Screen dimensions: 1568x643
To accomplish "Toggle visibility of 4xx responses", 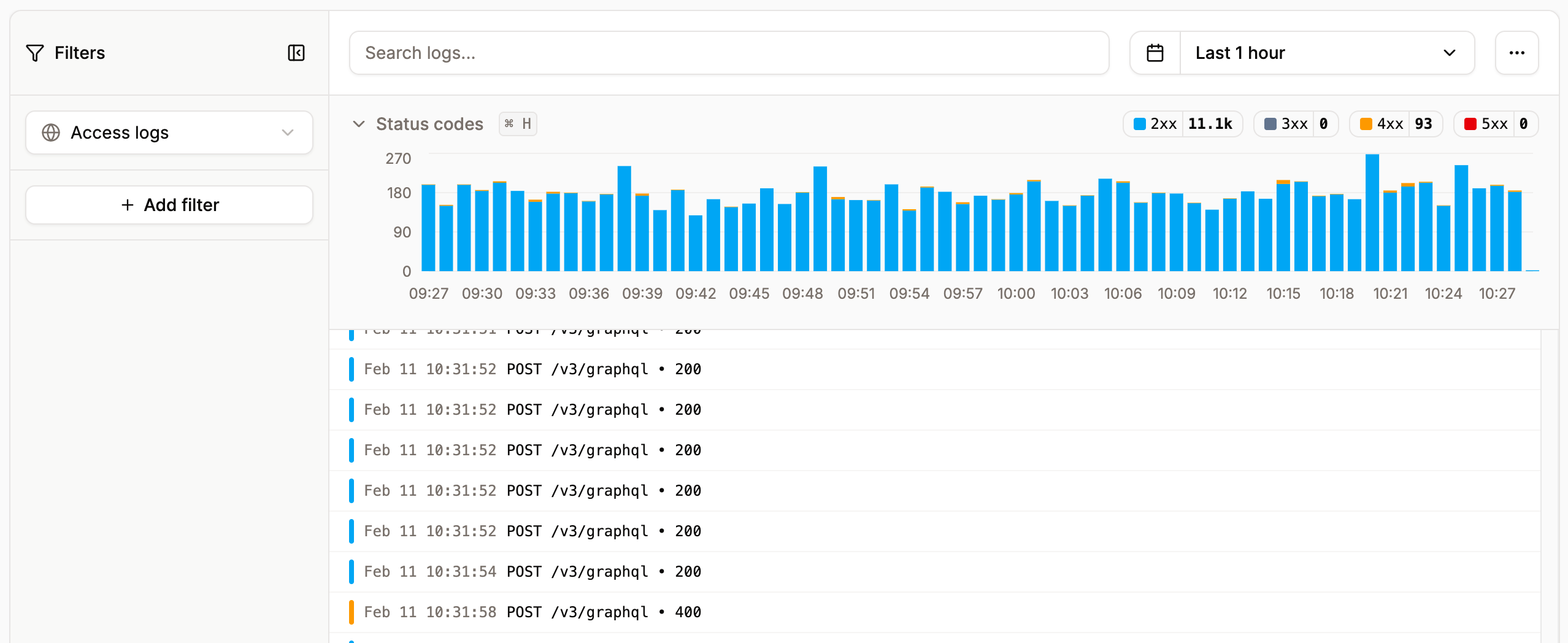I will point(1396,123).
